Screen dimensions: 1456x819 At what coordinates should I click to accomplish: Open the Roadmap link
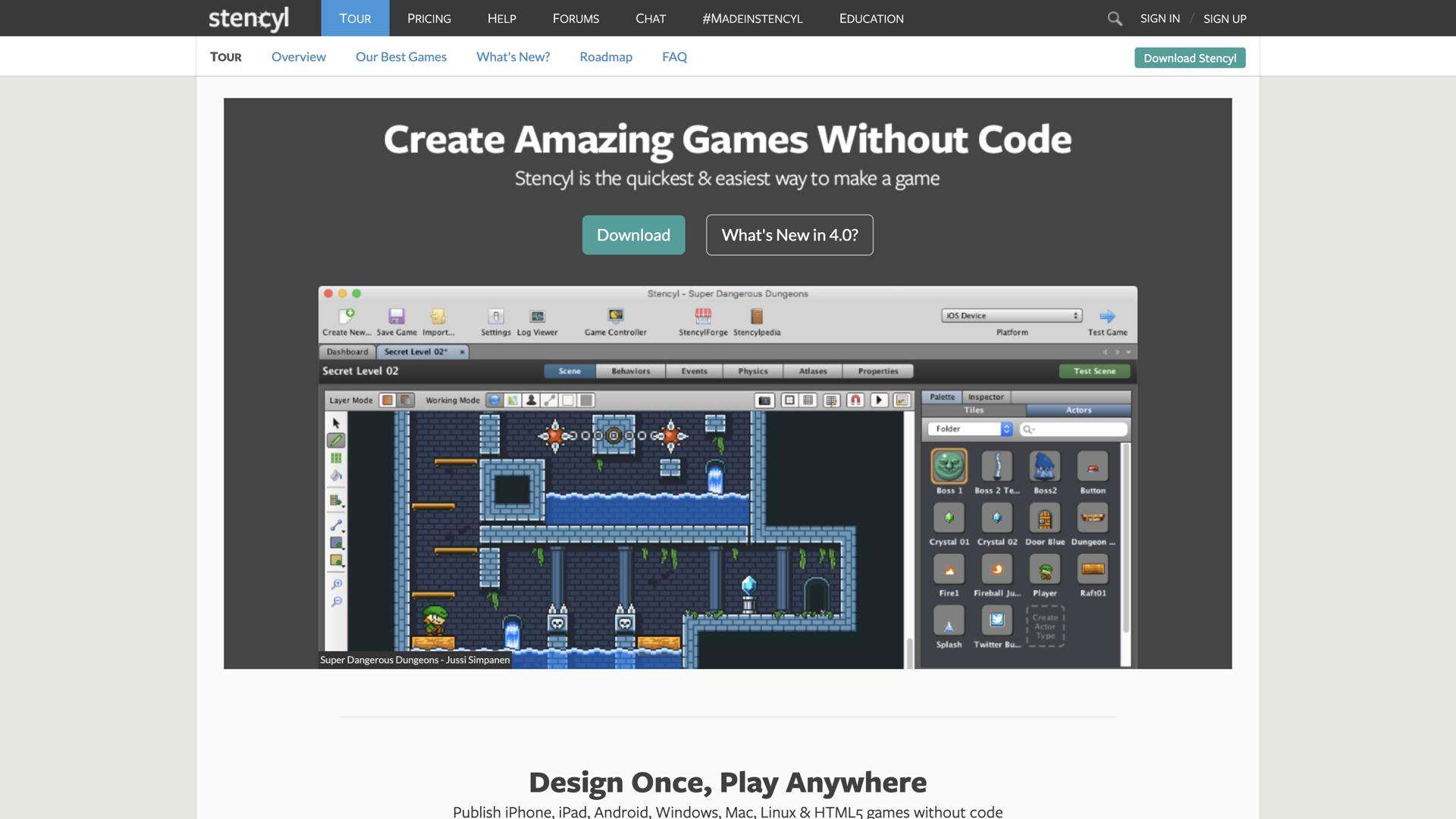[605, 57]
